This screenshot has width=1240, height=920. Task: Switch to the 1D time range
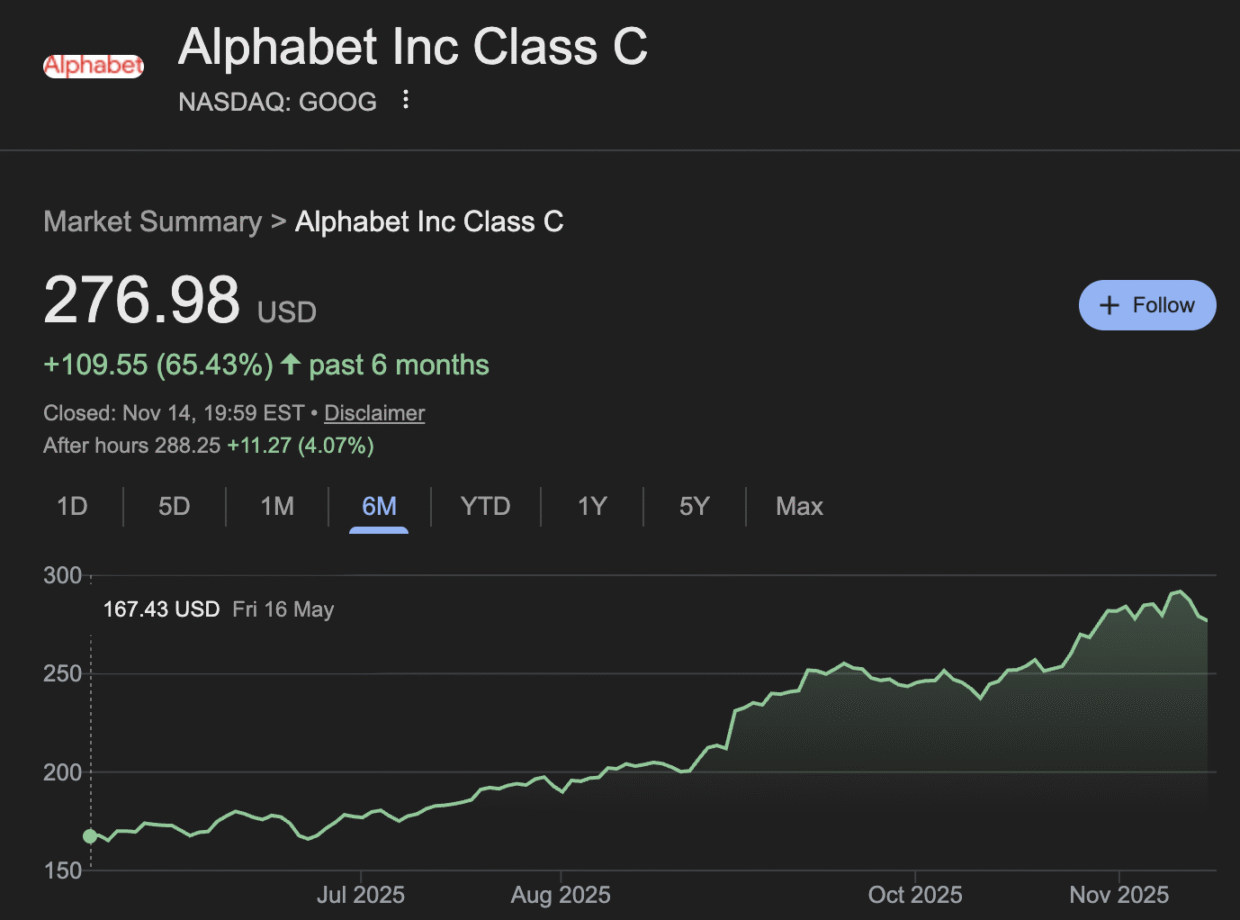72,507
